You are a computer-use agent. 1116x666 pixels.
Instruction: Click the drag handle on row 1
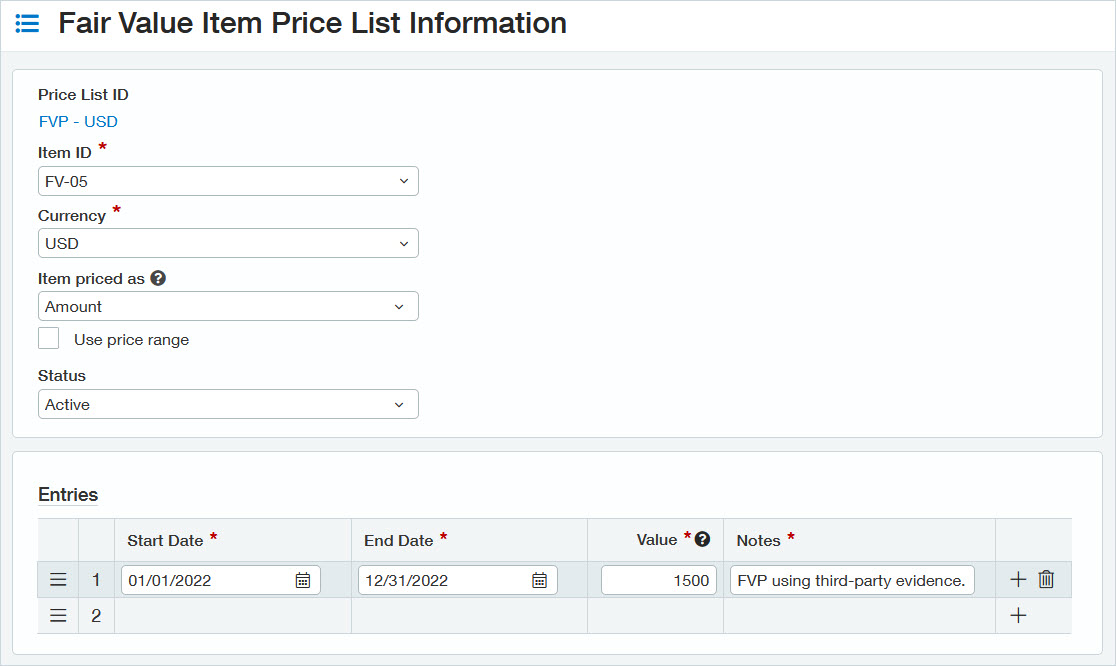[x=57, y=578]
